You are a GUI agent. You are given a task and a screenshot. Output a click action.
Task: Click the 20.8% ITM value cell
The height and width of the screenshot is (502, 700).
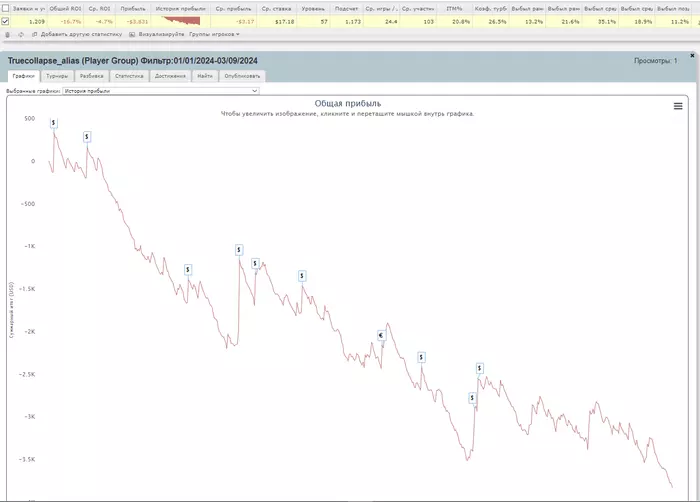pos(454,21)
